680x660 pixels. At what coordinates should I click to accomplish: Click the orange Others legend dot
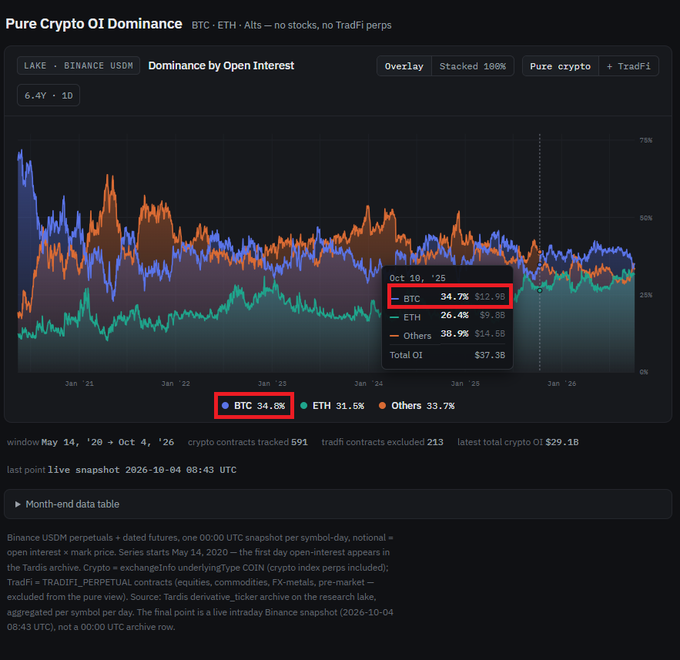pos(382,406)
